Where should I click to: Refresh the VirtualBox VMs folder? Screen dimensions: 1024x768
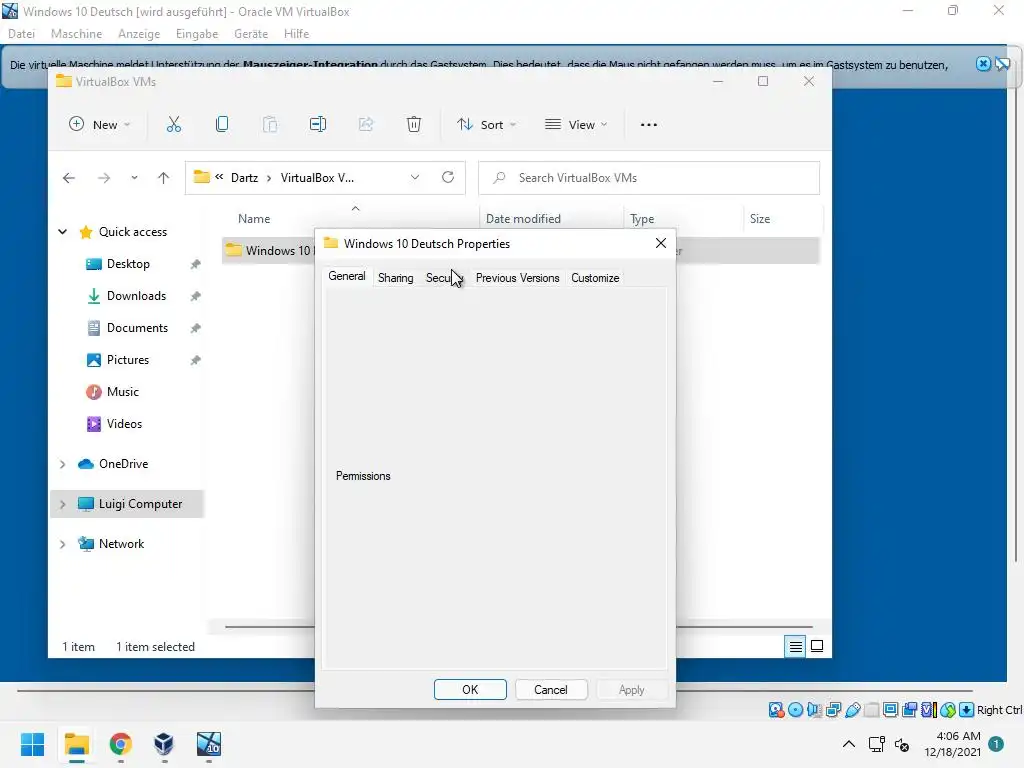[x=448, y=177]
